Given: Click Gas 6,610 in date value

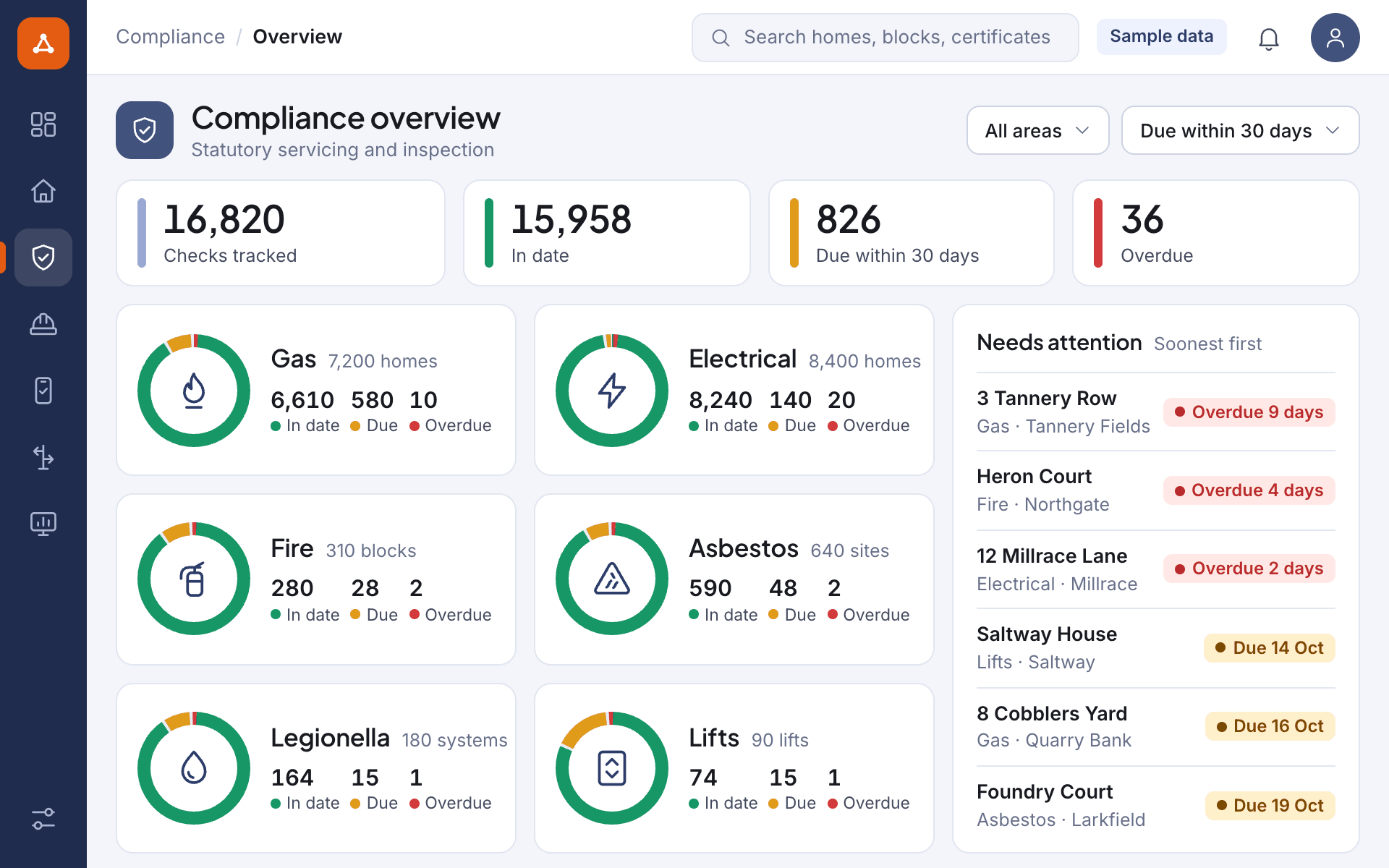Looking at the screenshot, I should tap(302, 400).
